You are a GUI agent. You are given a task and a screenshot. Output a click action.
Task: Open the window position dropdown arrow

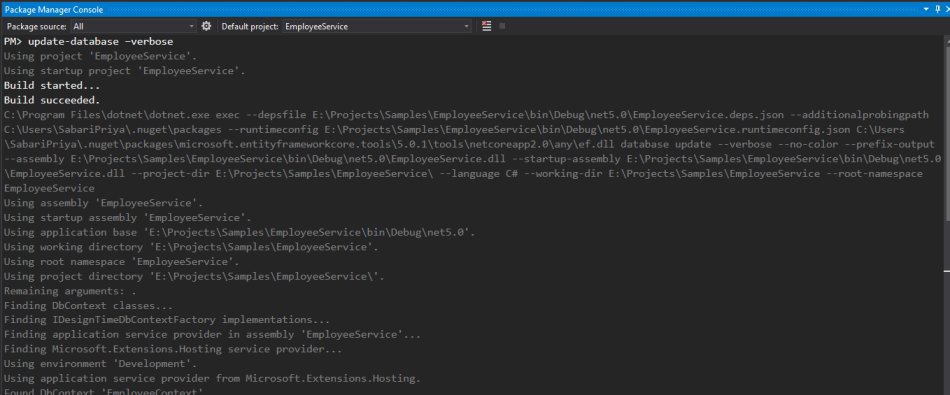926,9
